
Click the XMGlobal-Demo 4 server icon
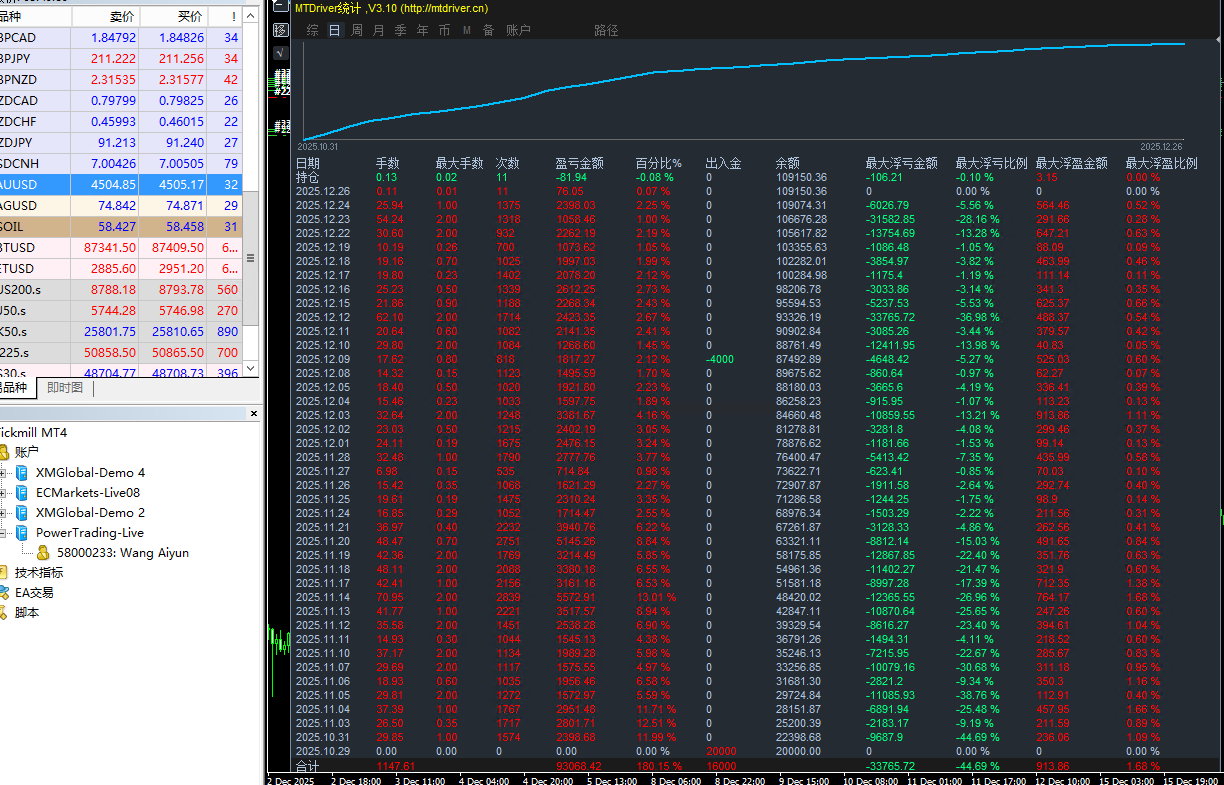[x=22, y=473]
